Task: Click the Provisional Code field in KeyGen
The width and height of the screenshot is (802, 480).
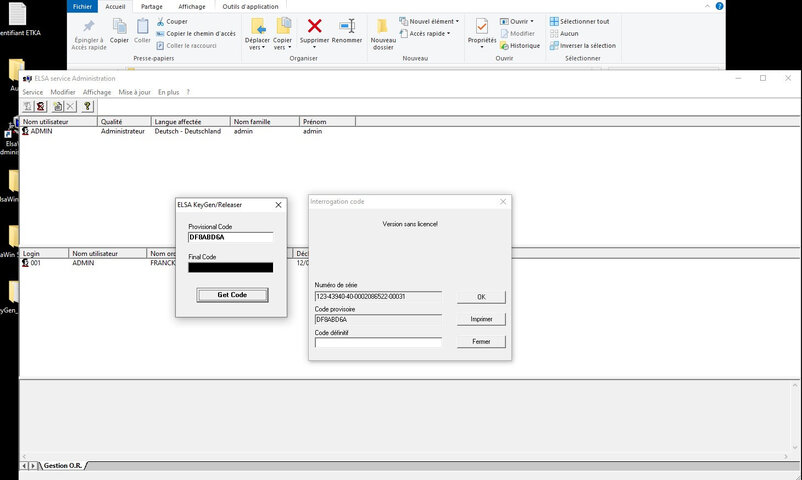Action: (231, 237)
